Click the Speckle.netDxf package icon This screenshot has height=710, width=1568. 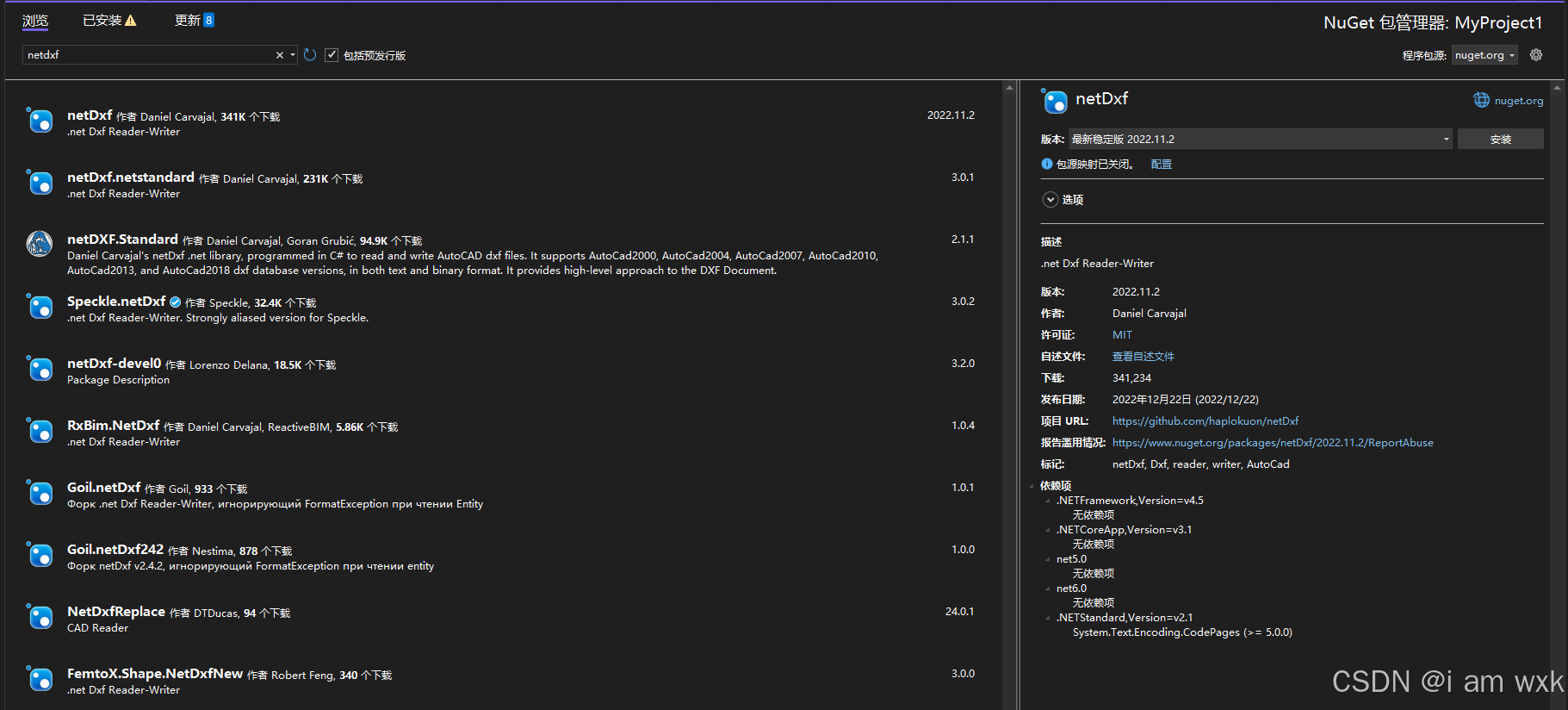click(40, 308)
